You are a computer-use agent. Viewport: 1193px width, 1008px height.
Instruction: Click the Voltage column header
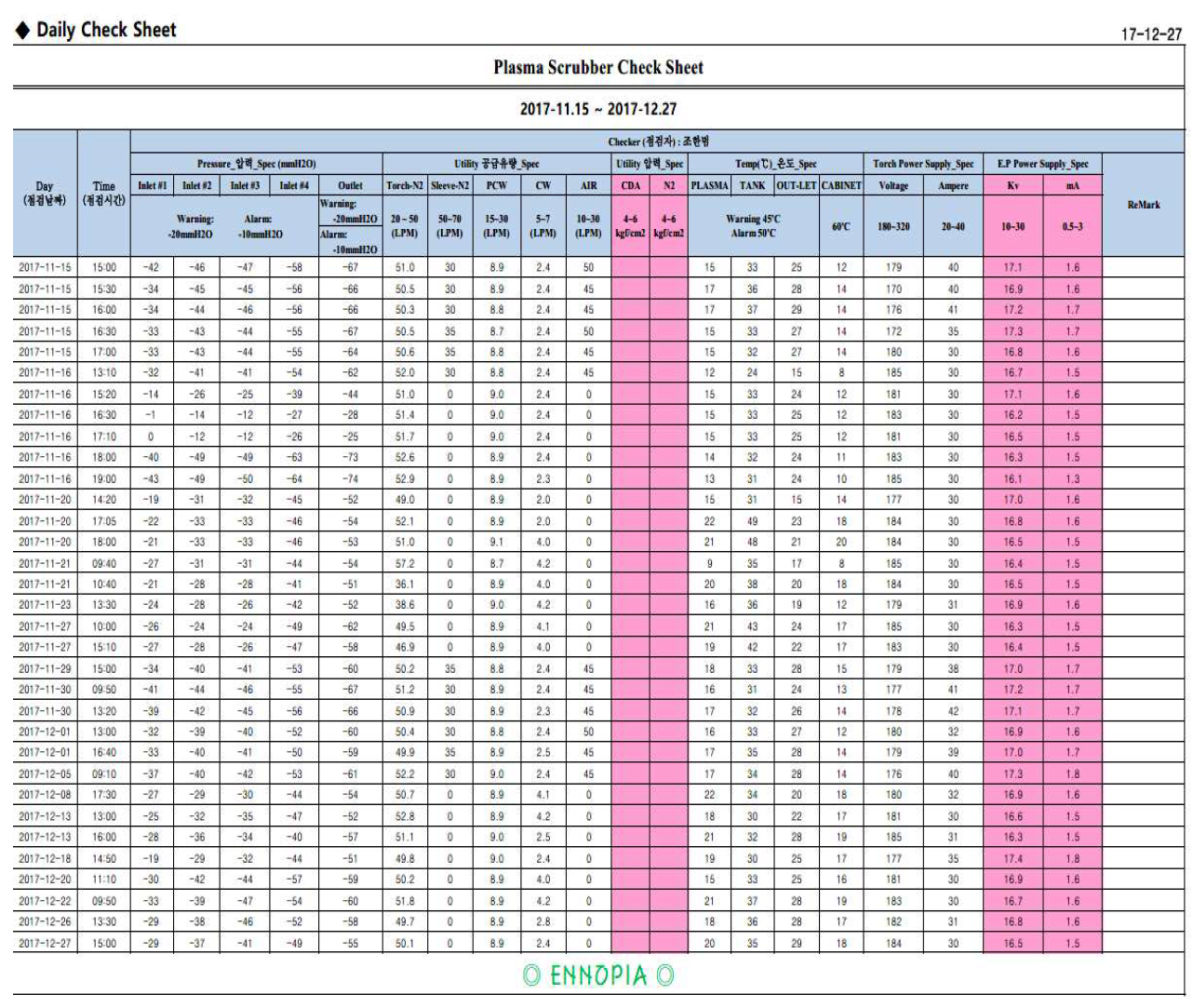pos(893,185)
